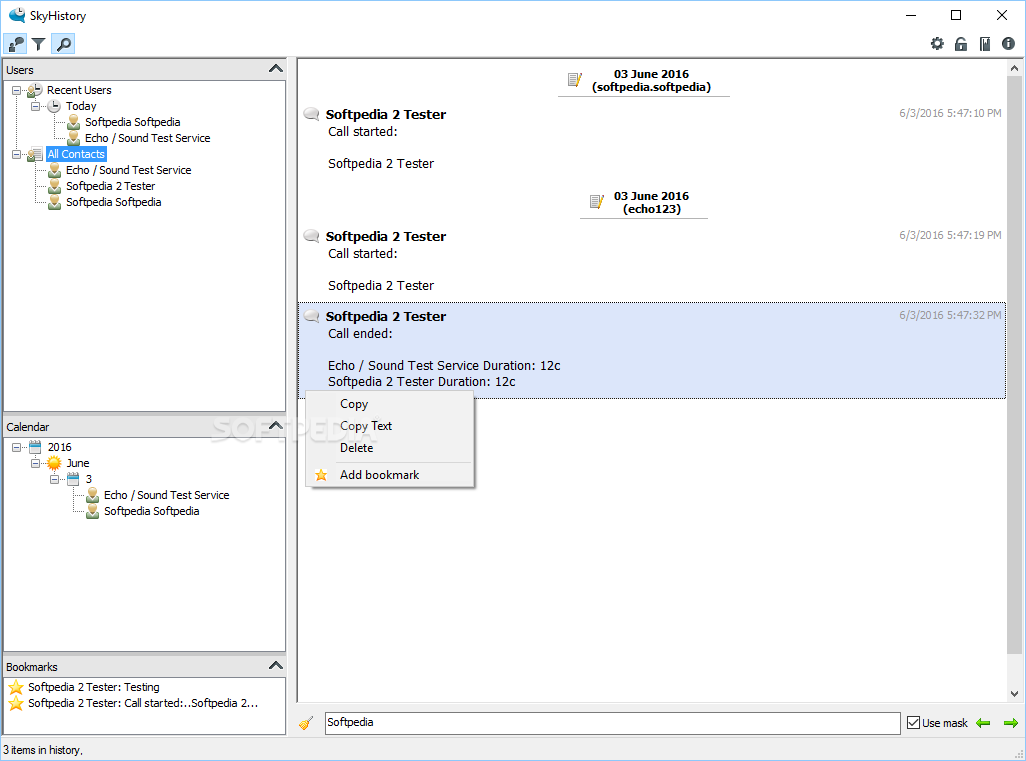
Task: Open settings gear icon
Action: [937, 44]
